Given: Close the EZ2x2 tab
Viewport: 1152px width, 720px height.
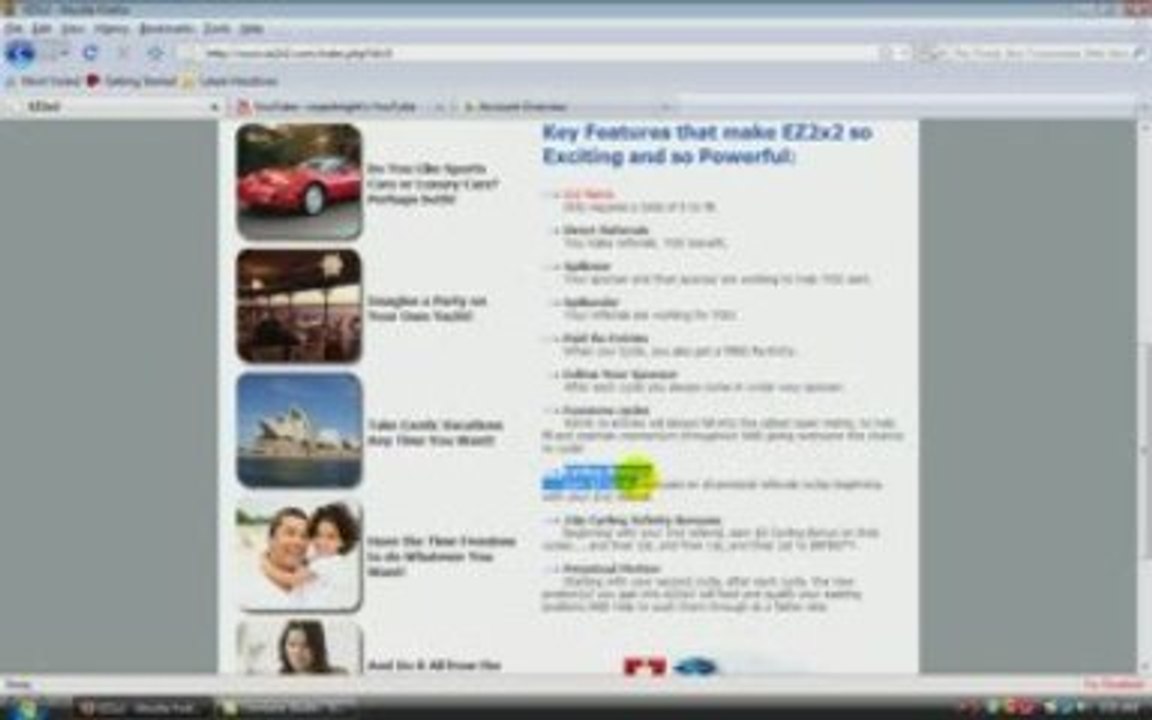Looking at the screenshot, I should click(x=214, y=107).
